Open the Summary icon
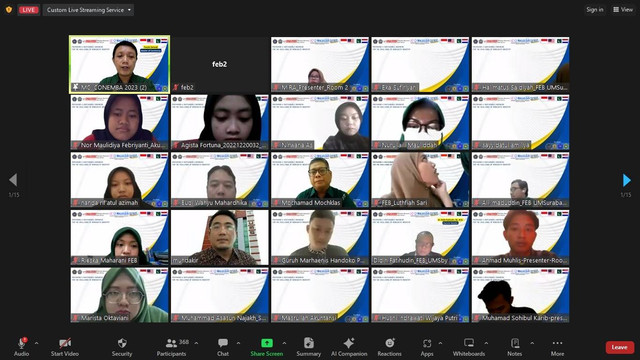640x360 pixels. tap(309, 343)
